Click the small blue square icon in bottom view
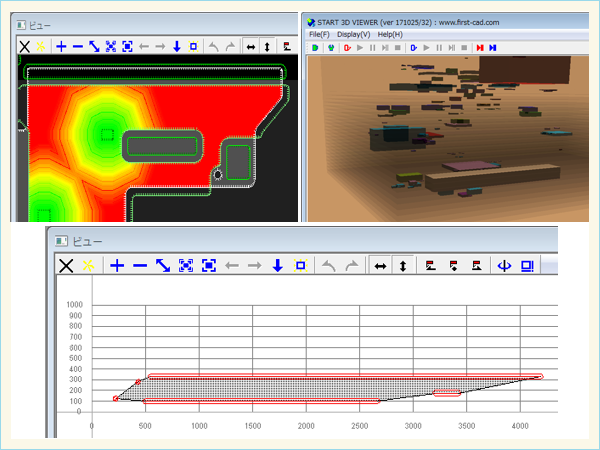 (299, 265)
